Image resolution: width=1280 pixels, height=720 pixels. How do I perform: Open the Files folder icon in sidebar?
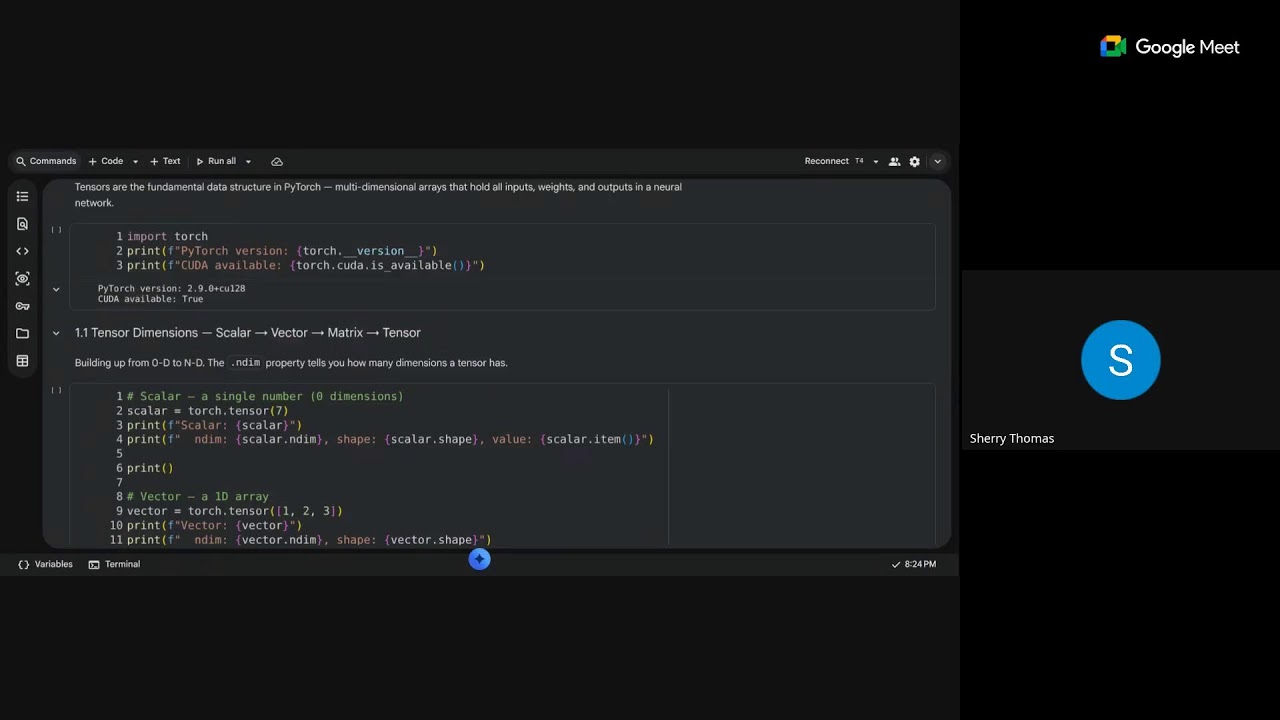[x=22, y=334]
